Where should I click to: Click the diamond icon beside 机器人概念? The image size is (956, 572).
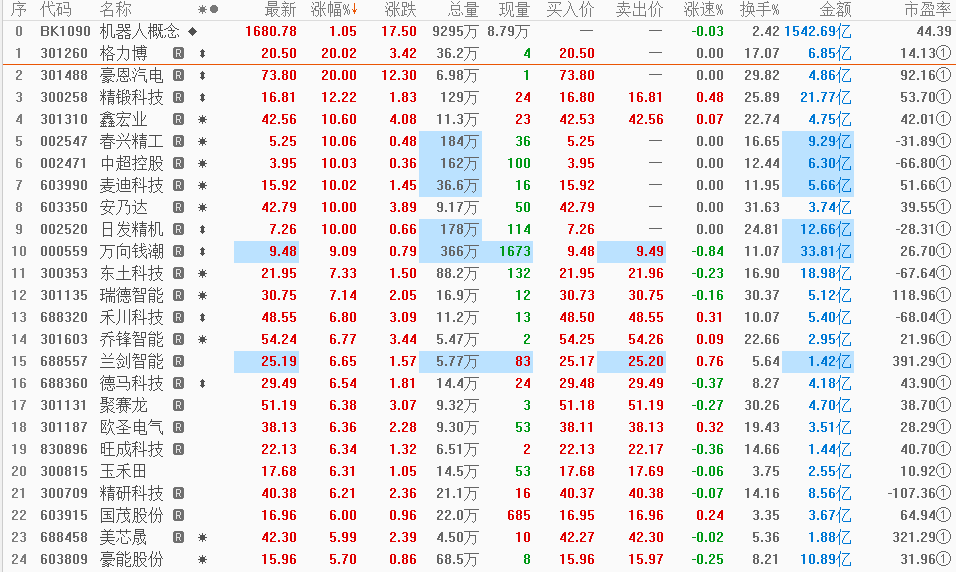click(x=193, y=31)
